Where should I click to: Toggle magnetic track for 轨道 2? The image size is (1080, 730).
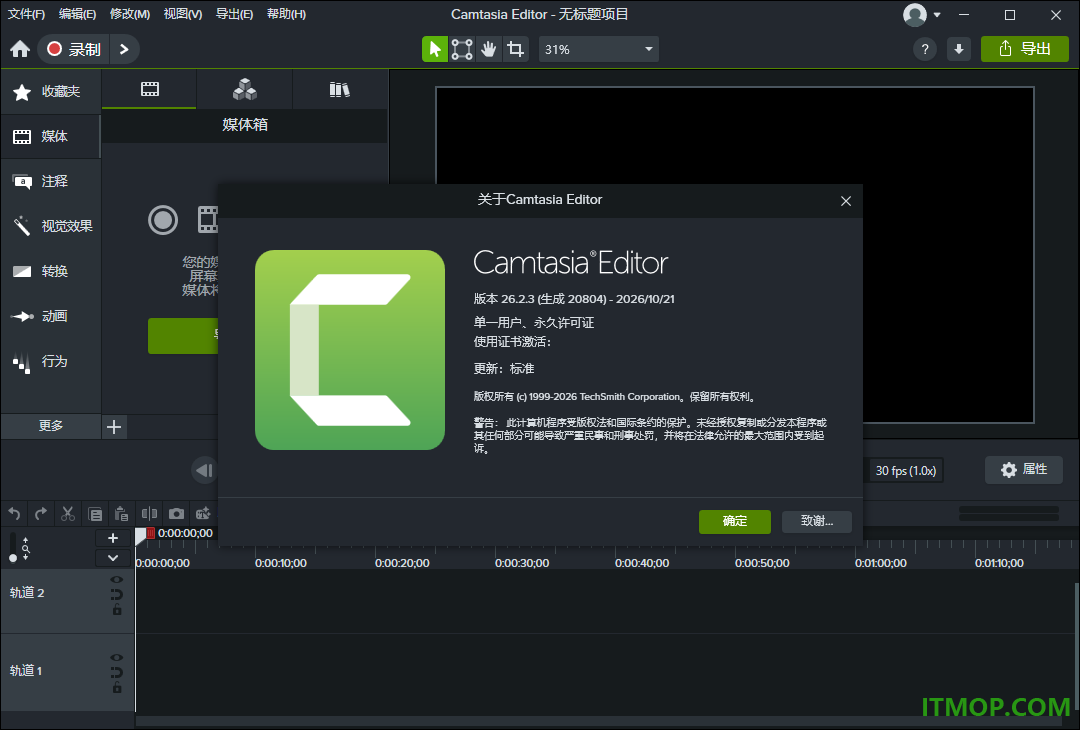pos(116,594)
